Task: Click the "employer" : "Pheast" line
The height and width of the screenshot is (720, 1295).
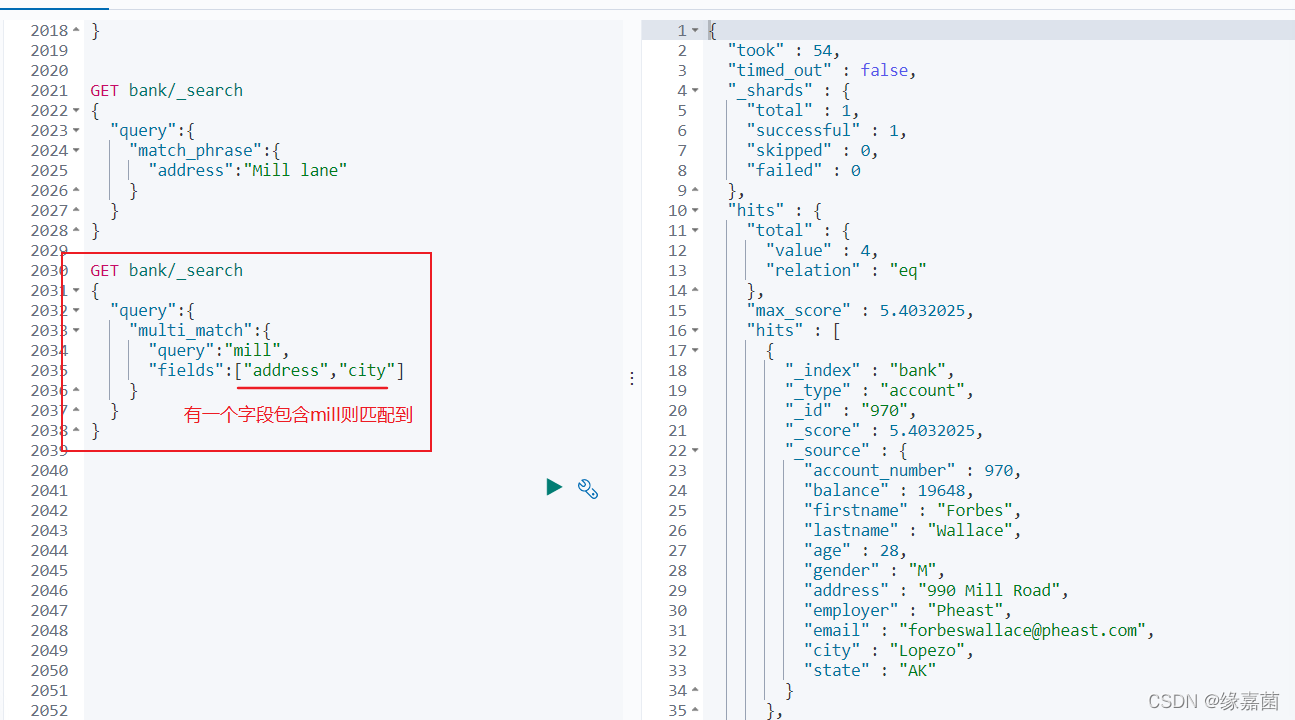Action: [x=907, y=610]
